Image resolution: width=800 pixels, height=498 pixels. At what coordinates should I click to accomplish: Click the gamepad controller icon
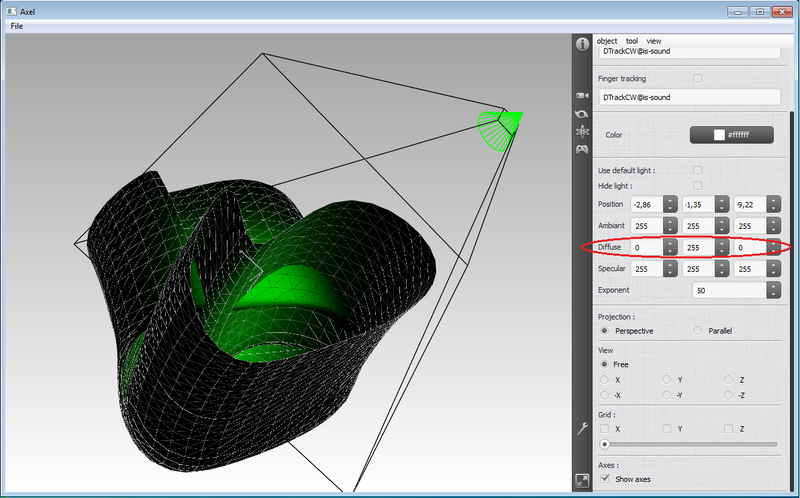[582, 150]
